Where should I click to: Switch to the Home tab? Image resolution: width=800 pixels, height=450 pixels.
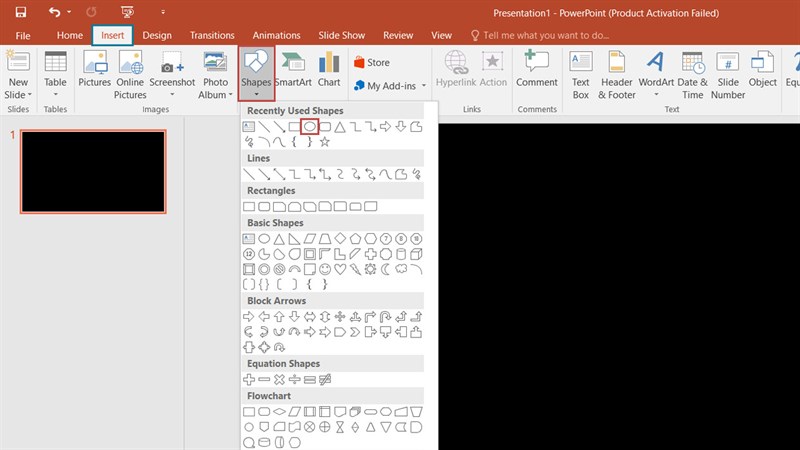point(69,35)
